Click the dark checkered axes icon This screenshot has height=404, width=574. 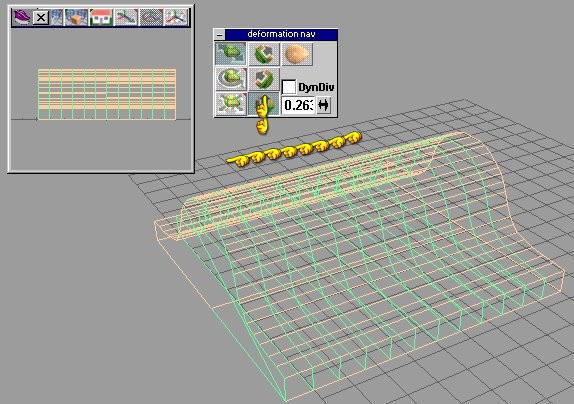151,17
